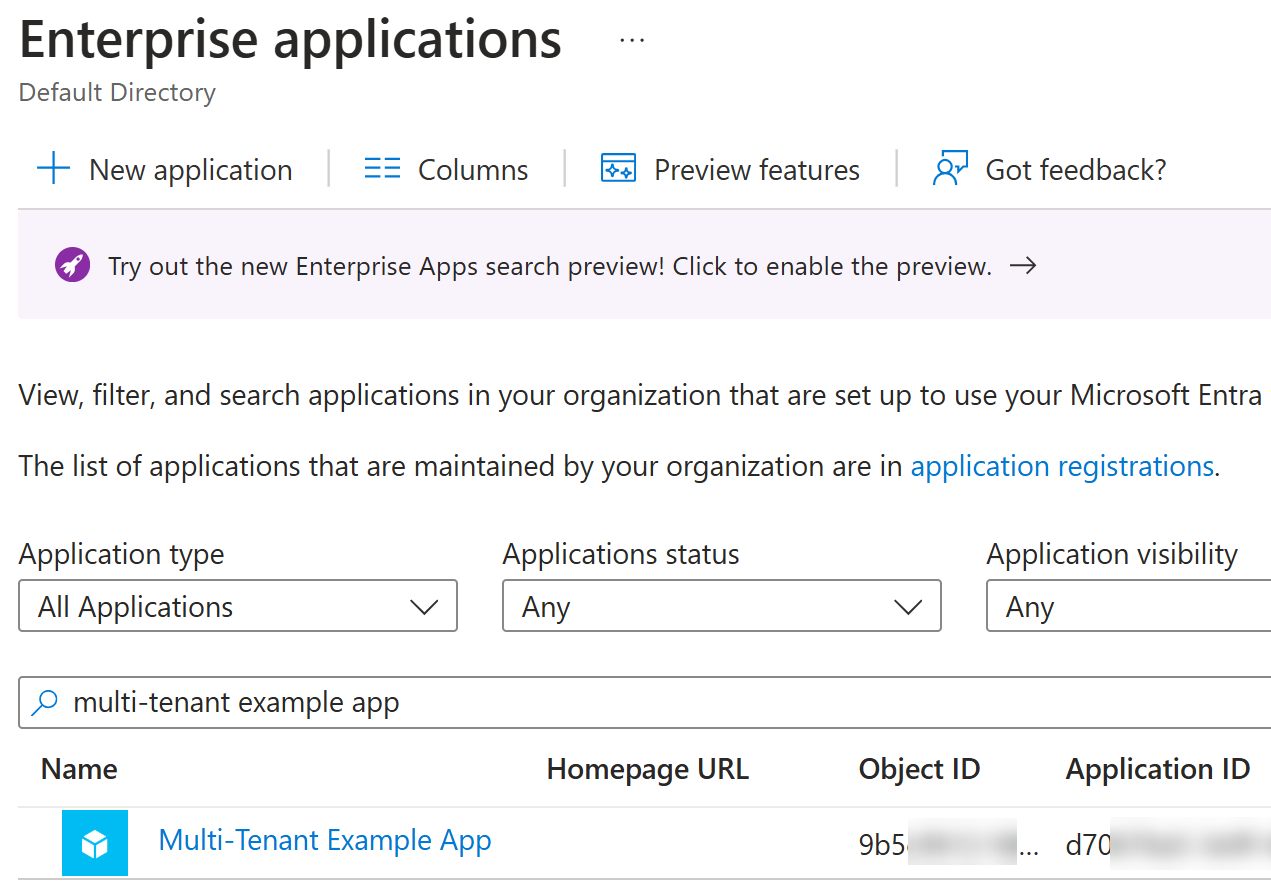Select the New application toolbar label

tap(191, 170)
